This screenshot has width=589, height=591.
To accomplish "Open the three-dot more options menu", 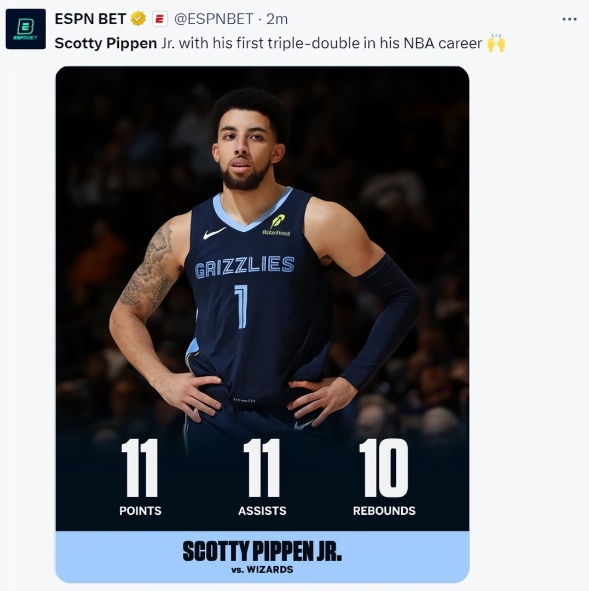I will point(569,19).
